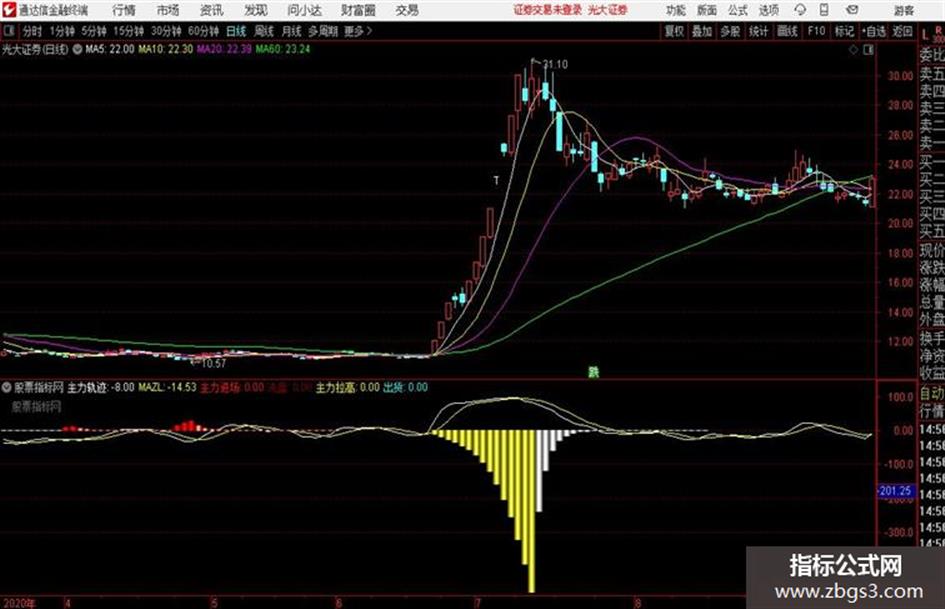Switch to the 30分钟 period tab
945x609 pixels.
(166, 31)
